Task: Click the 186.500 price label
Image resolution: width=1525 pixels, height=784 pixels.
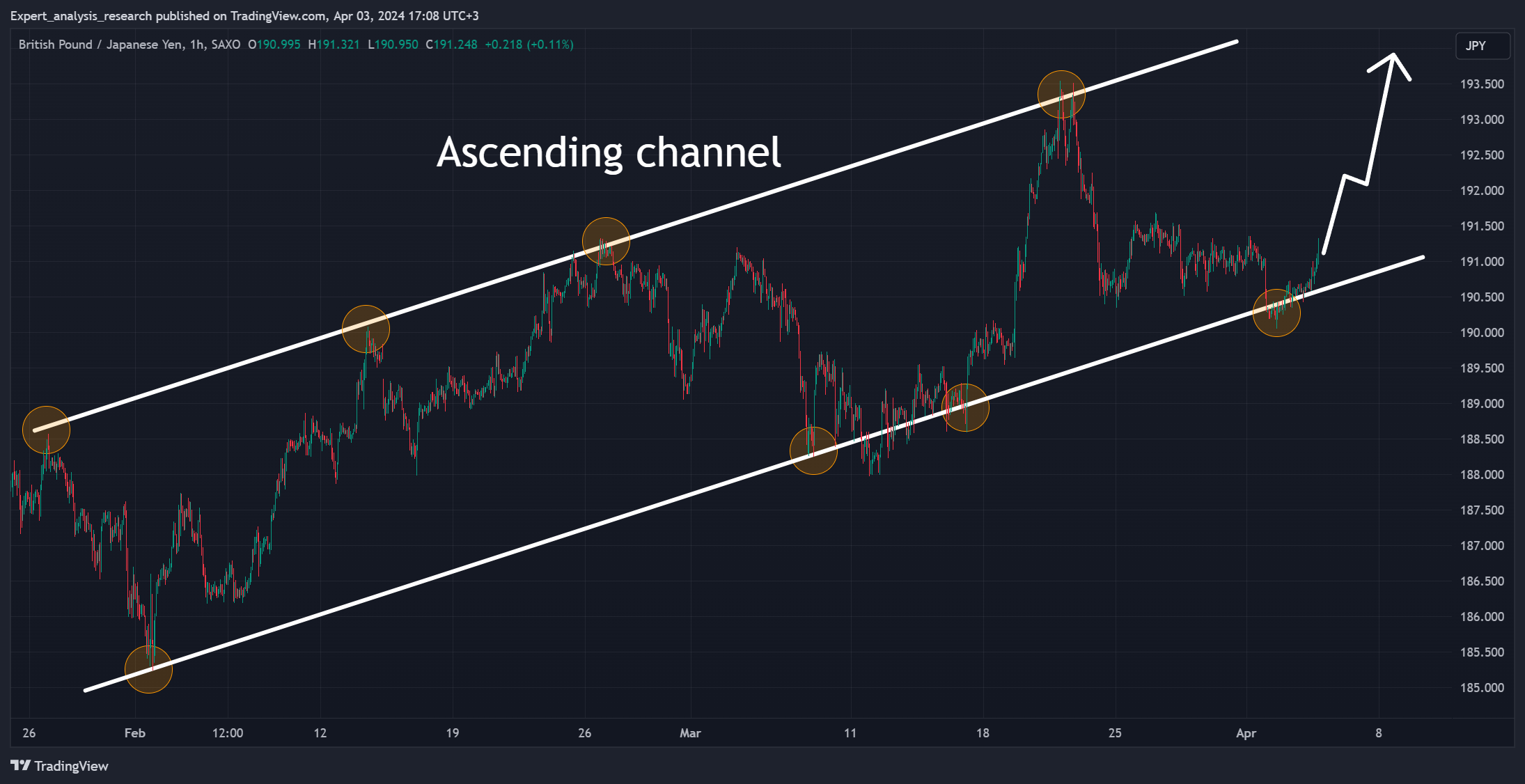Action: coord(1482,581)
